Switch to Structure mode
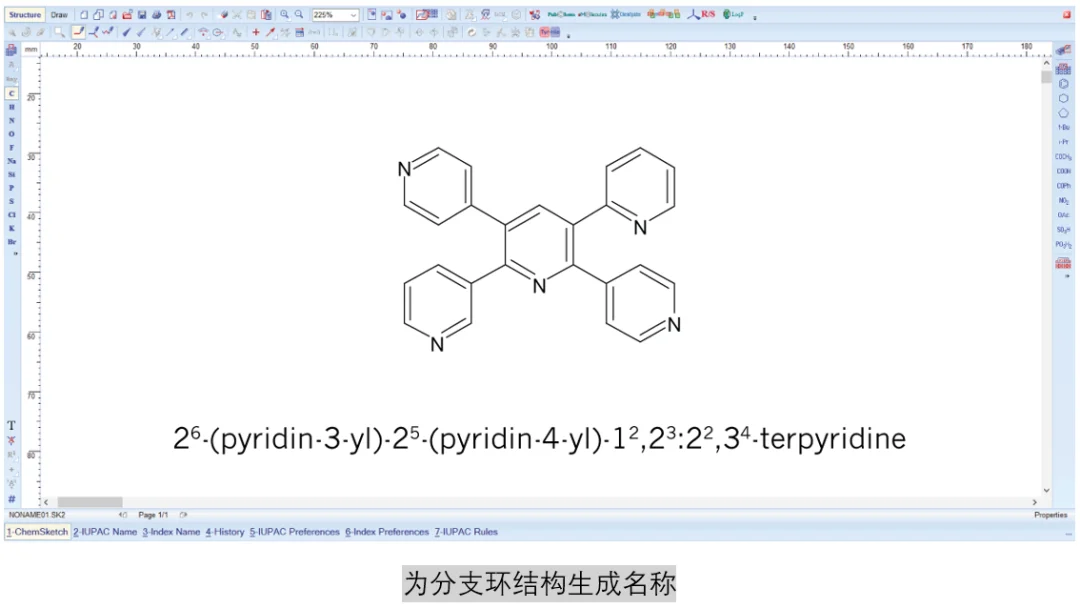Image resolution: width=1080 pixels, height=608 pixels. coord(25,14)
